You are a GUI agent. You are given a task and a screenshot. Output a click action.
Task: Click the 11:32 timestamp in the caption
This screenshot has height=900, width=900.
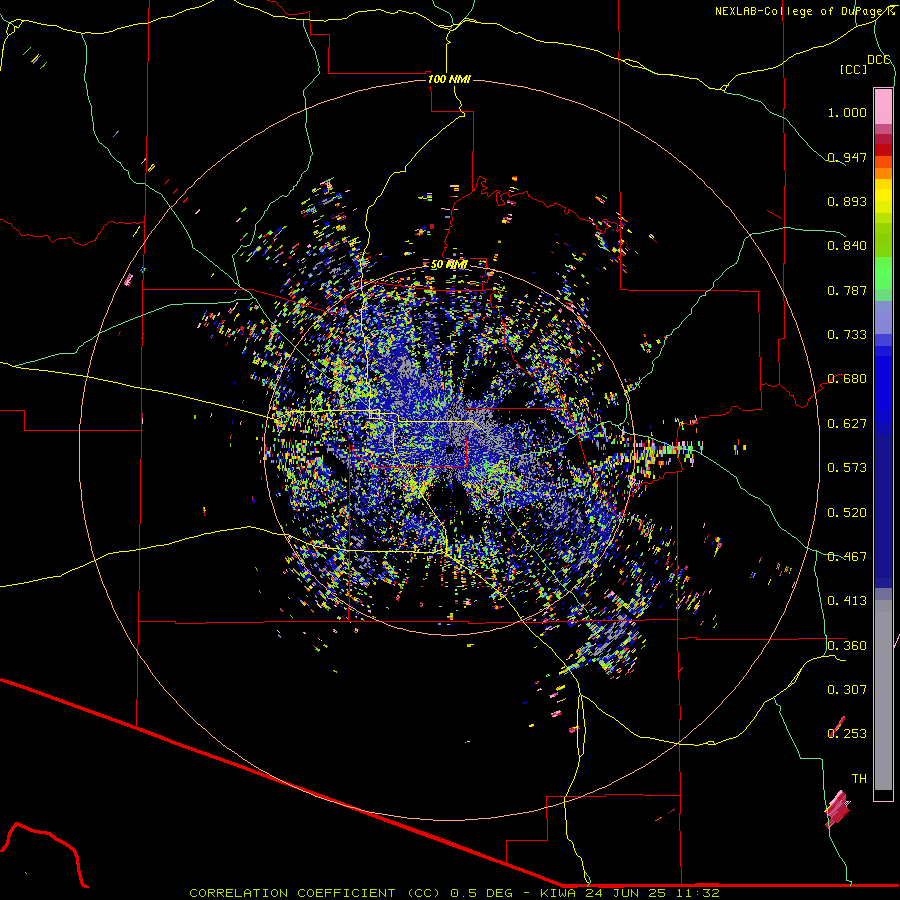tap(697, 893)
